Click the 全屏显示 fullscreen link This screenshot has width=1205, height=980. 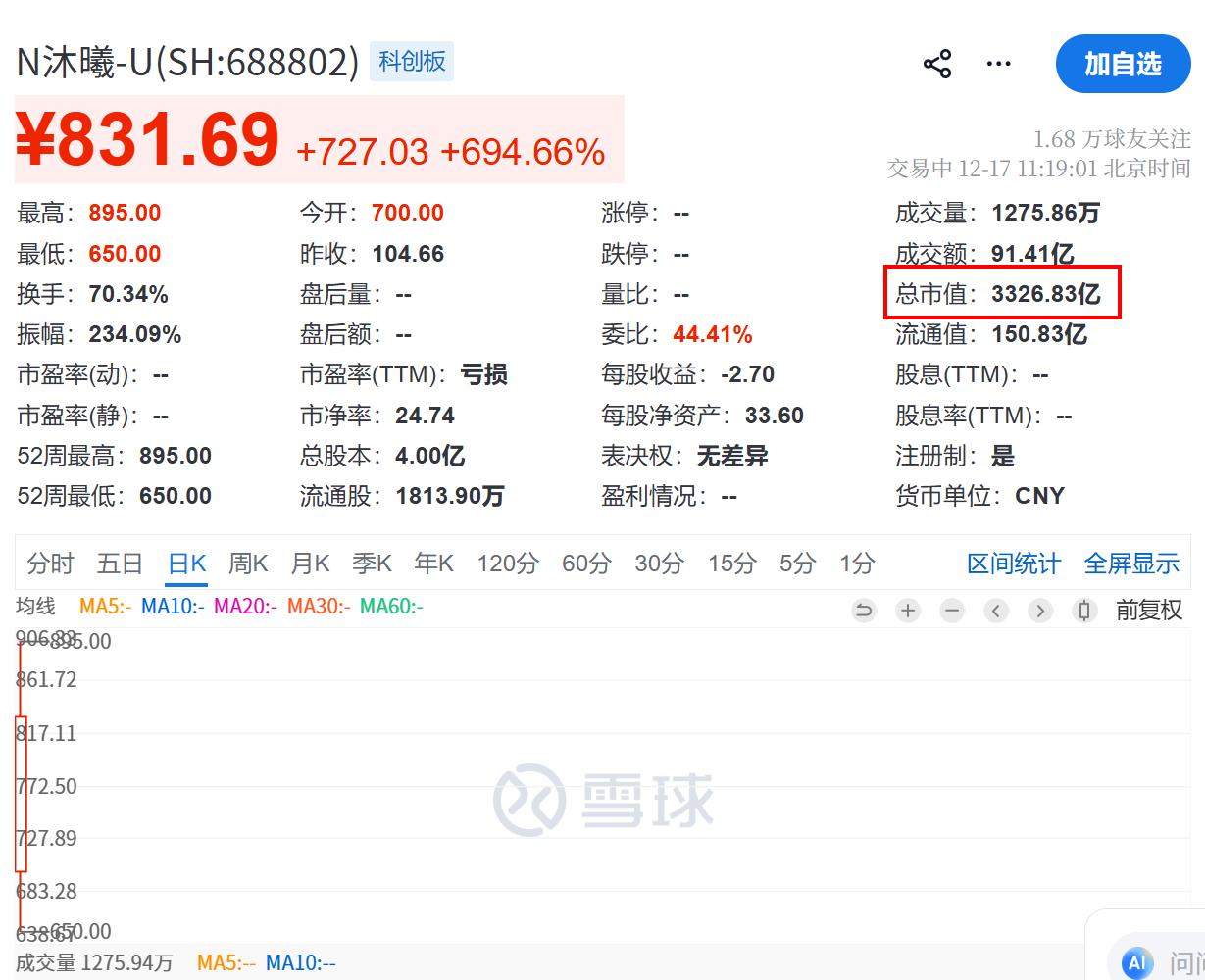click(1131, 563)
